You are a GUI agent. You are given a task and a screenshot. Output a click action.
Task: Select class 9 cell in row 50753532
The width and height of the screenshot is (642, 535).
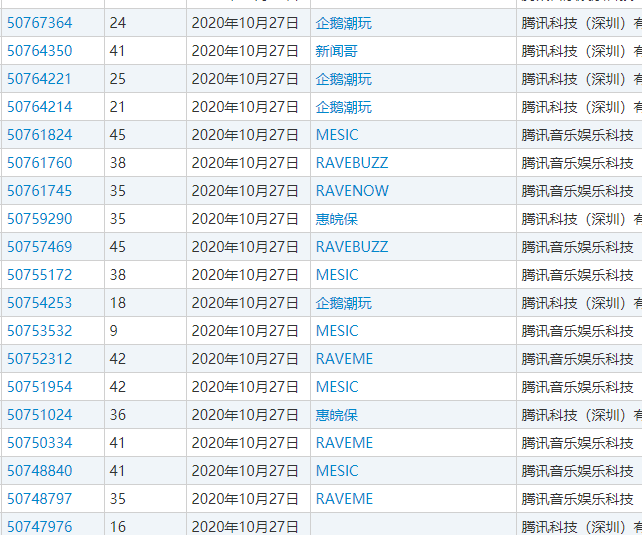pyautogui.click(x=145, y=331)
